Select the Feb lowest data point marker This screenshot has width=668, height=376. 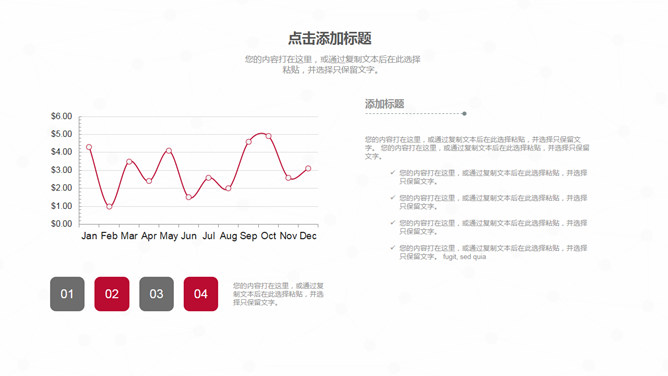coord(109,207)
